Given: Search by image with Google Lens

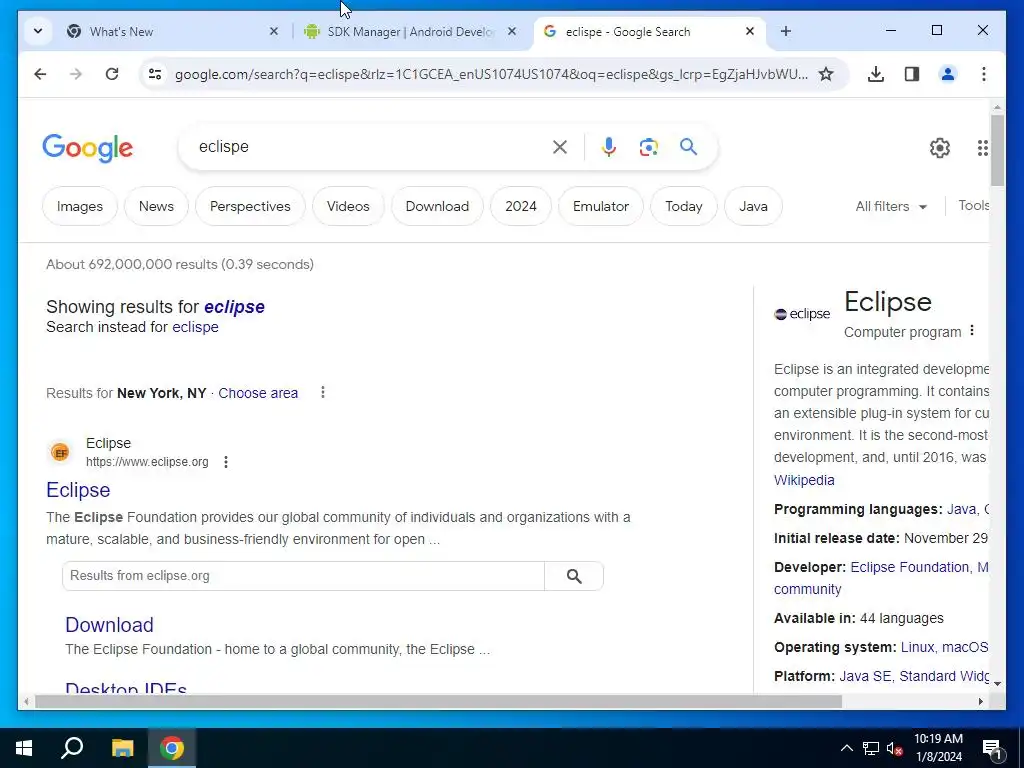Looking at the screenshot, I should point(648,147).
